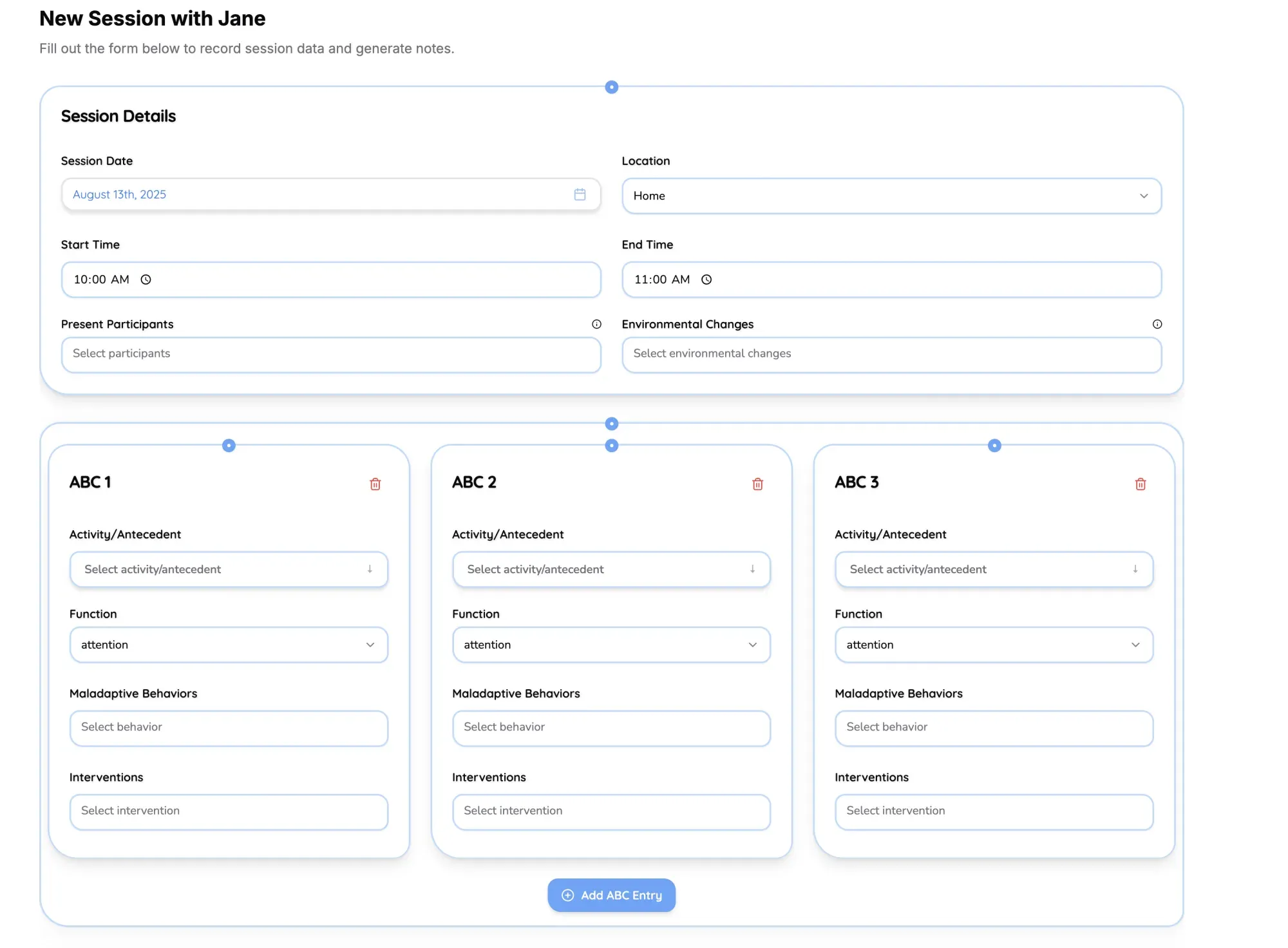Click the blue dot atop Session Details card
The height and width of the screenshot is (948, 1288).
coord(612,87)
